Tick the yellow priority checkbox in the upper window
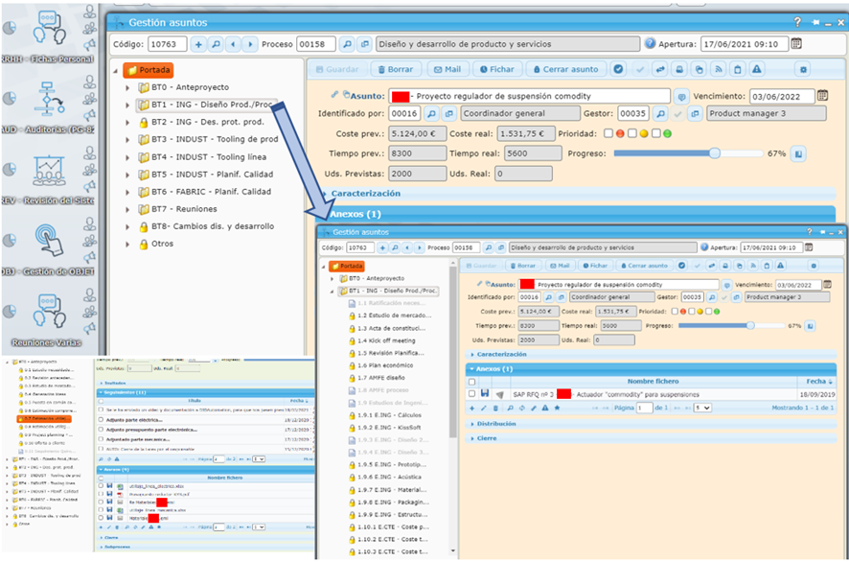849x562 pixels. [632, 133]
